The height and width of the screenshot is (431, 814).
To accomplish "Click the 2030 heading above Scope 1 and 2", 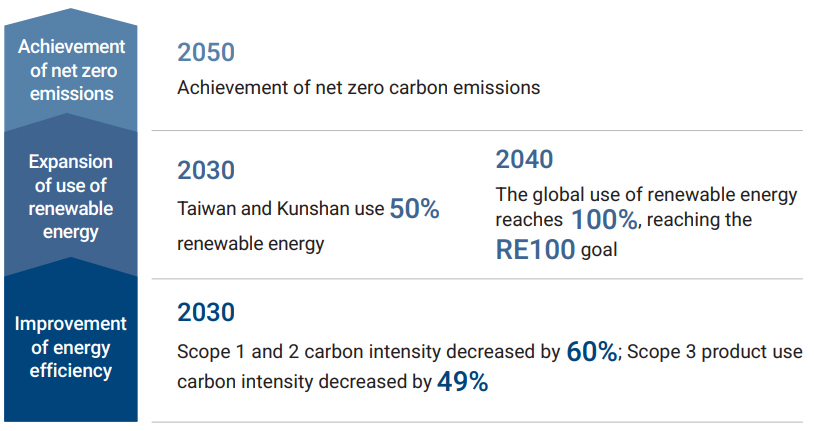I will [x=205, y=312].
